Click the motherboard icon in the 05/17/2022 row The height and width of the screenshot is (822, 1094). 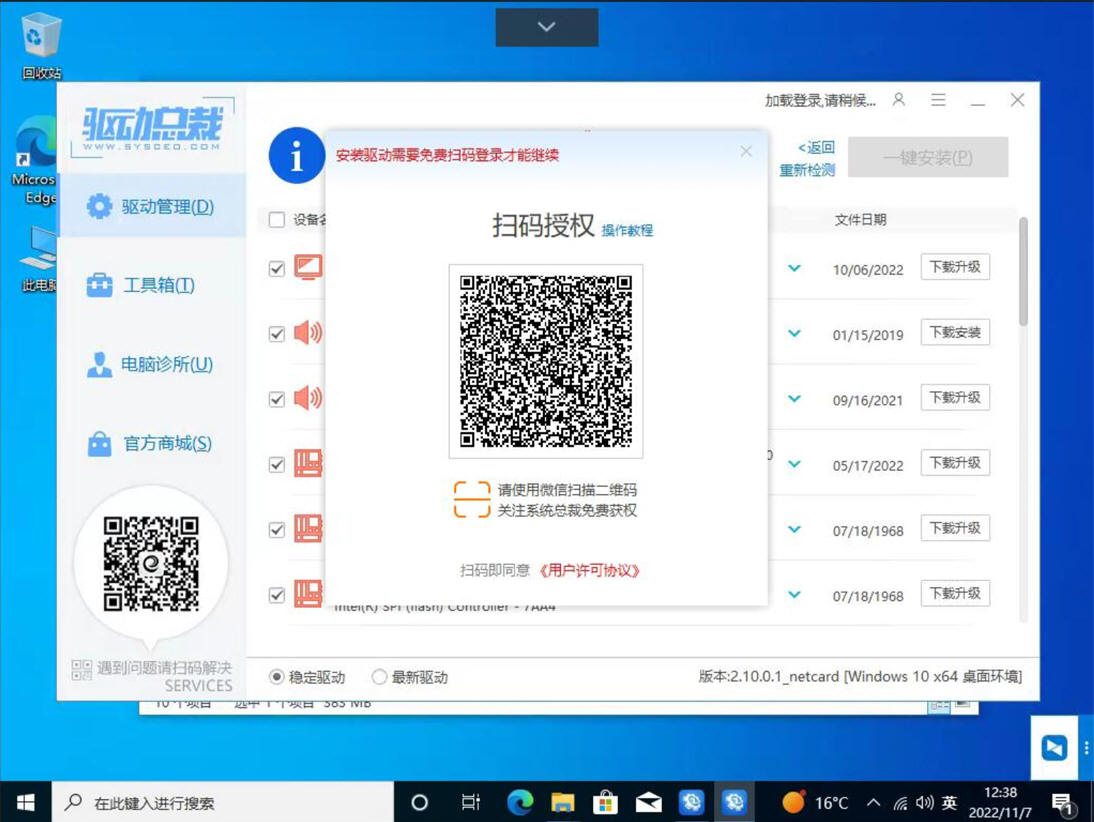click(308, 463)
